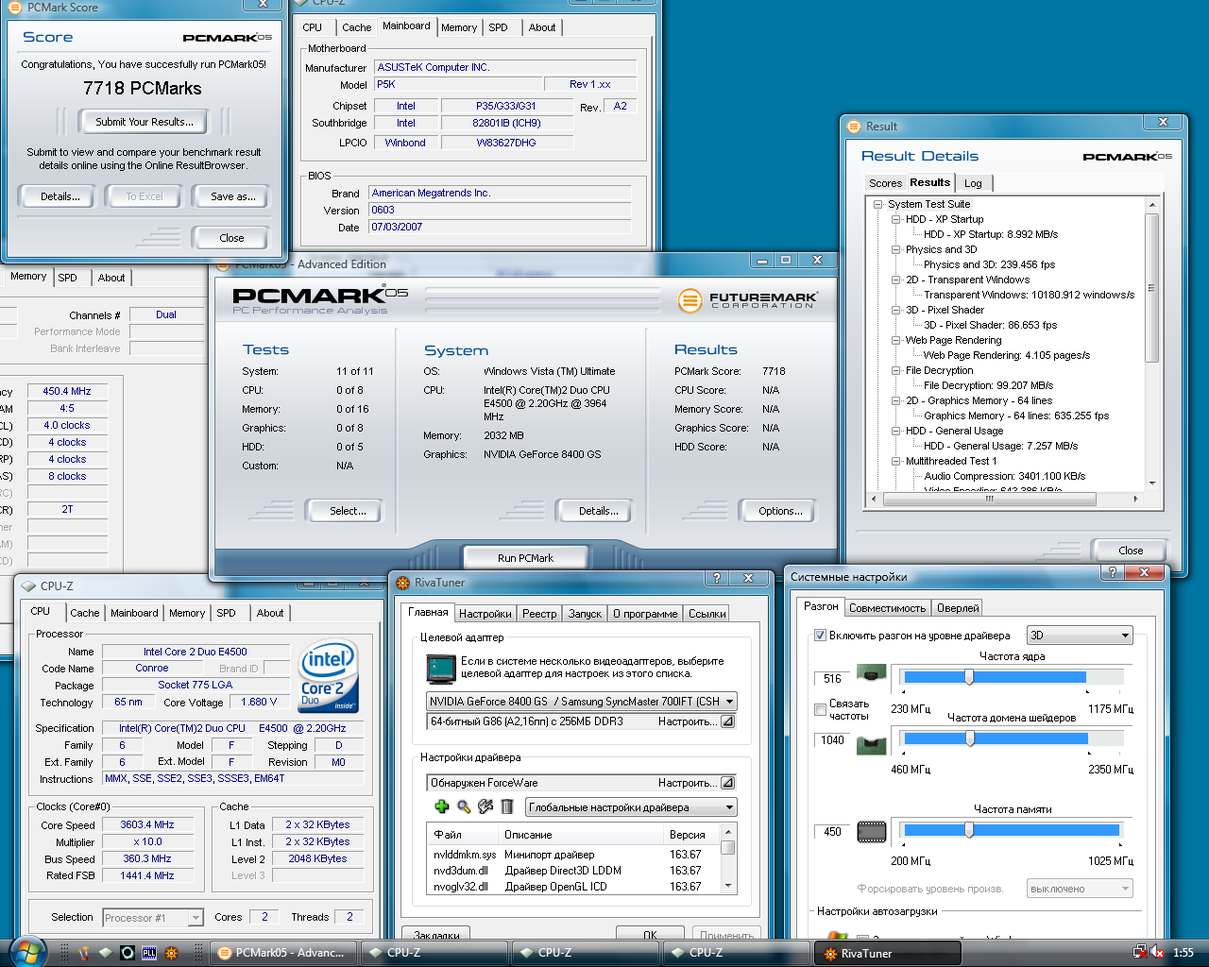Click the Настроить triangle button beside the G86 adapter info
The width and height of the screenshot is (1209, 967).
727,721
